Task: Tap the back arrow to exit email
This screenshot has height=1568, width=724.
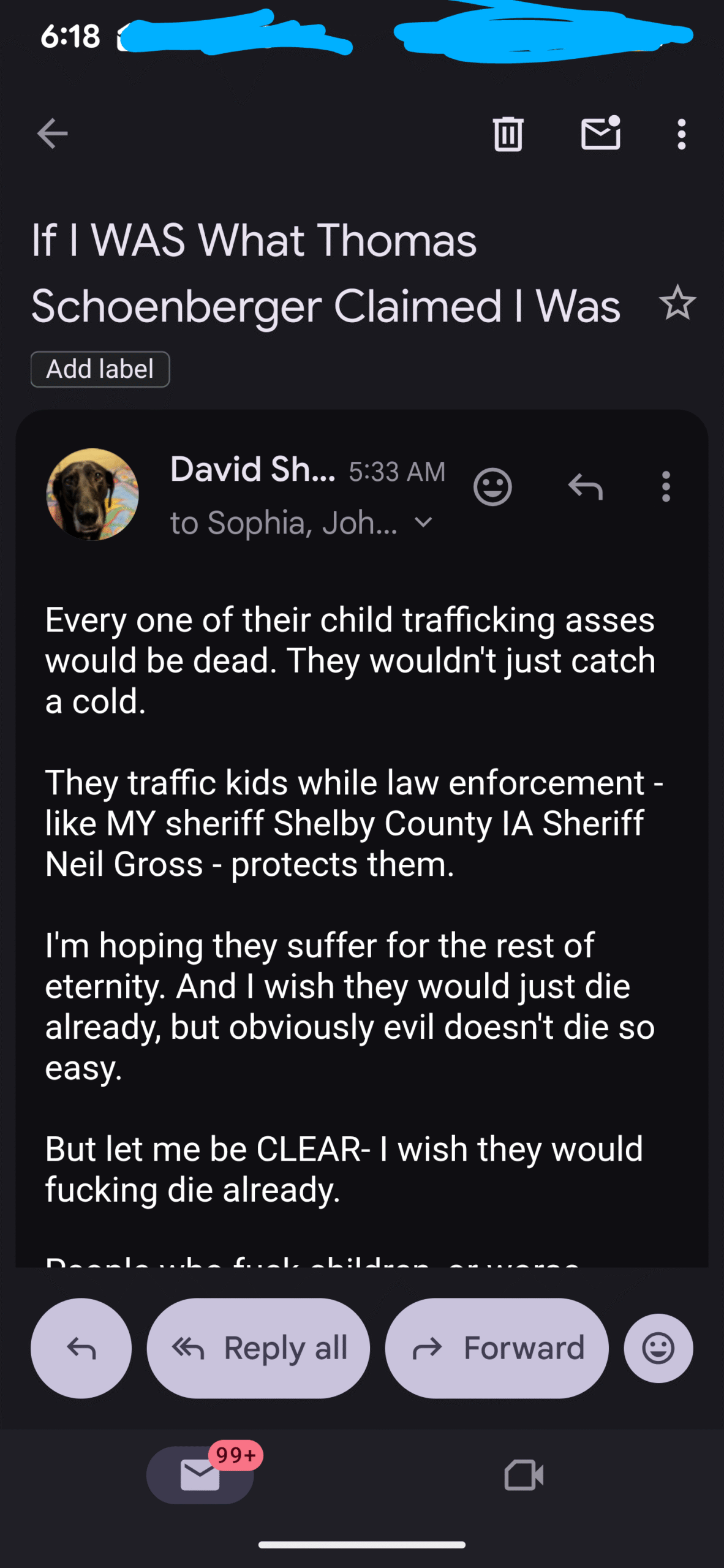Action: click(52, 134)
